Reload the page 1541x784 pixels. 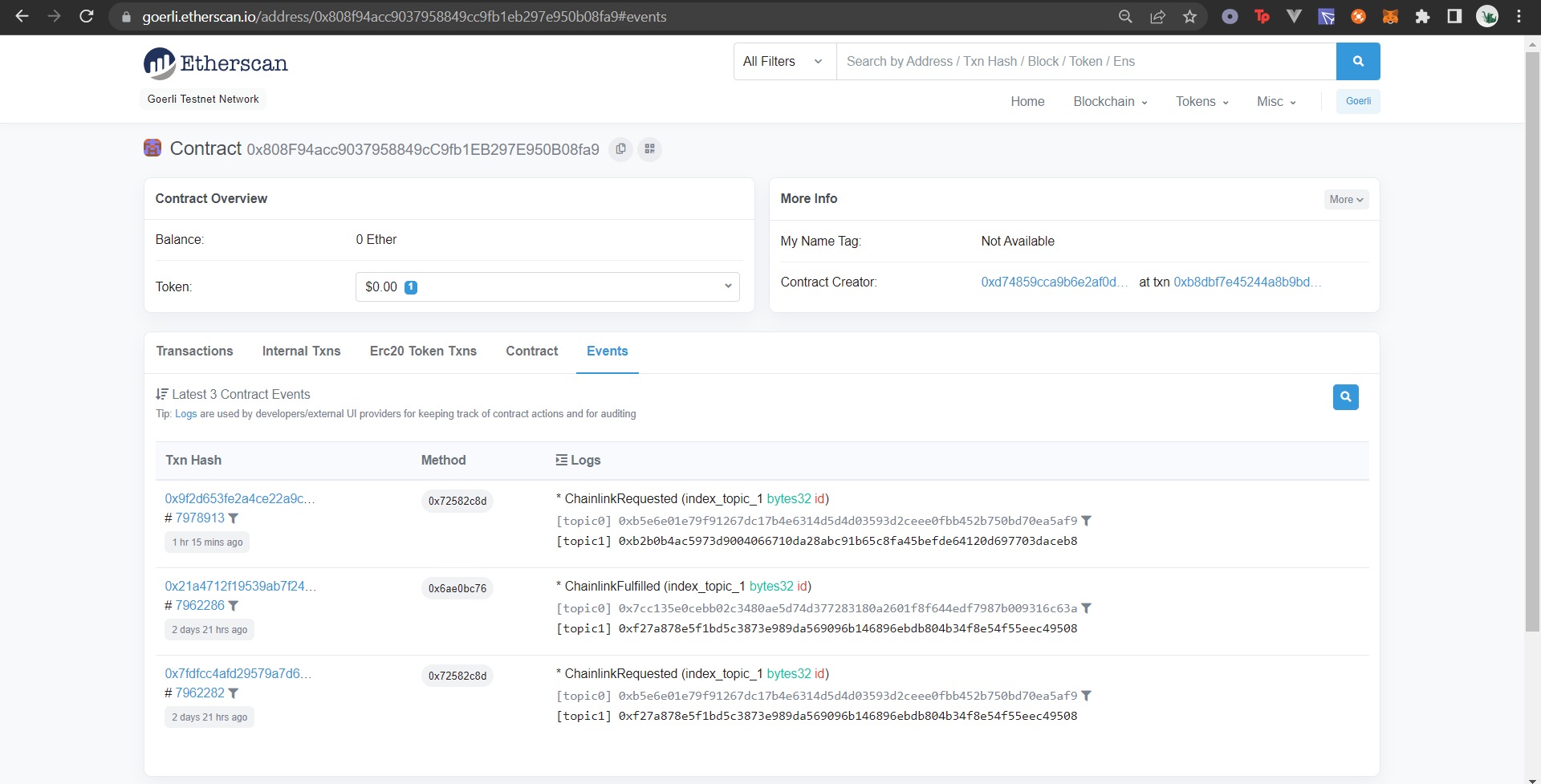pos(87,16)
